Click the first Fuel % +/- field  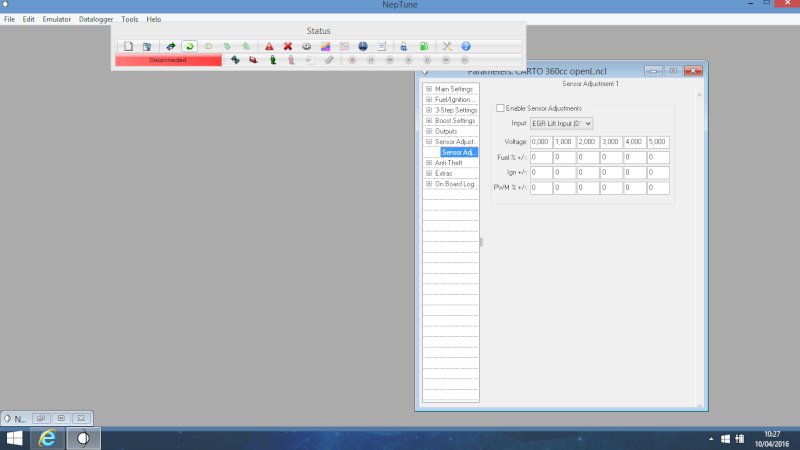pos(541,157)
